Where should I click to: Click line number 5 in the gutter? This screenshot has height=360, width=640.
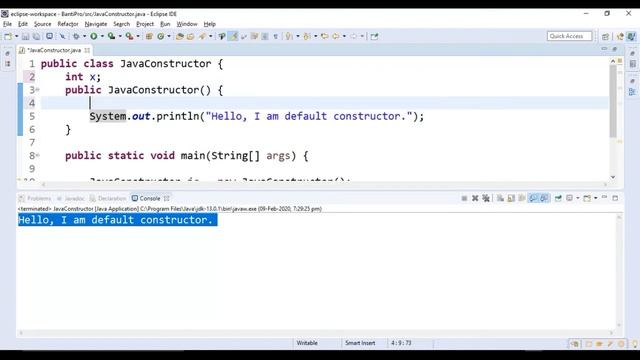coord(32,116)
